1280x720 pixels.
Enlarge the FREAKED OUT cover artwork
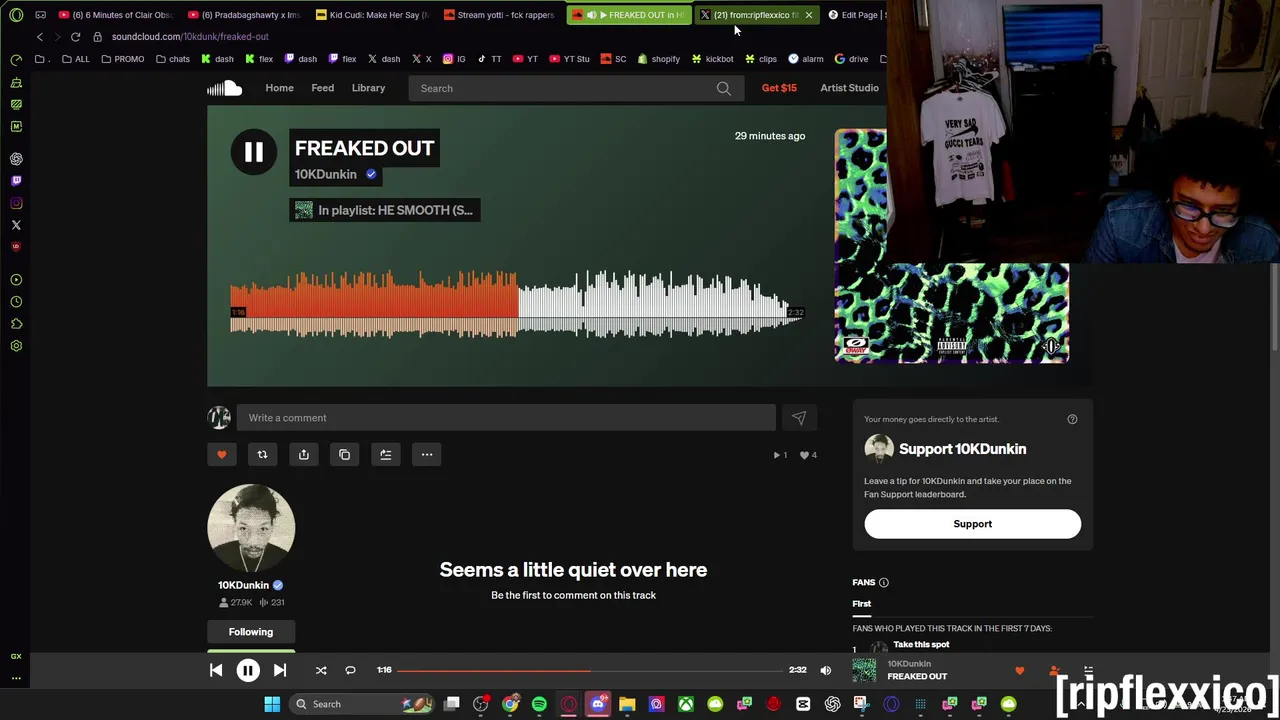click(951, 246)
